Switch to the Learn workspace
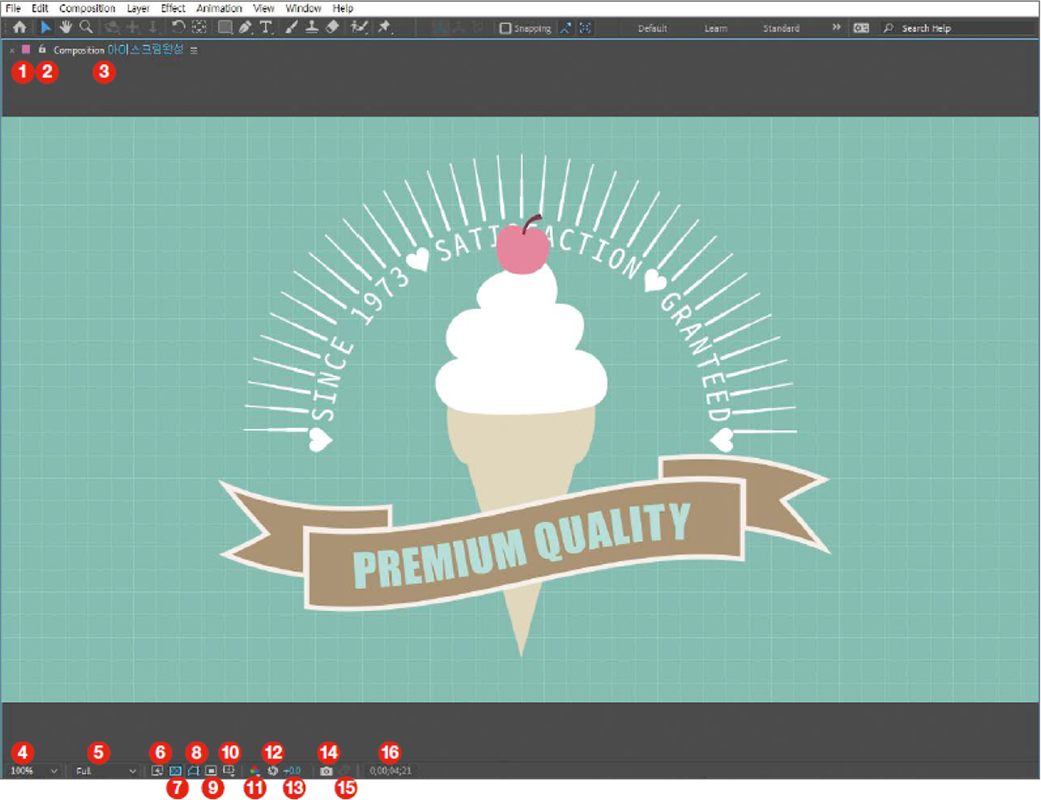1041x800 pixels. 716,29
